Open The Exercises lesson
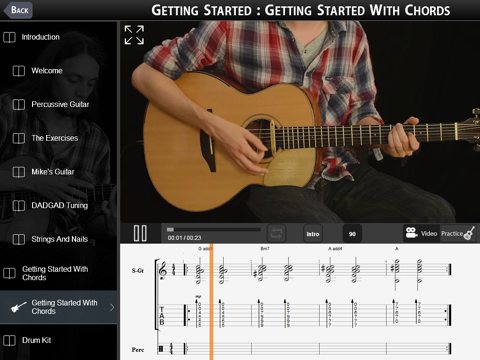The height and width of the screenshot is (360, 480). [59, 138]
